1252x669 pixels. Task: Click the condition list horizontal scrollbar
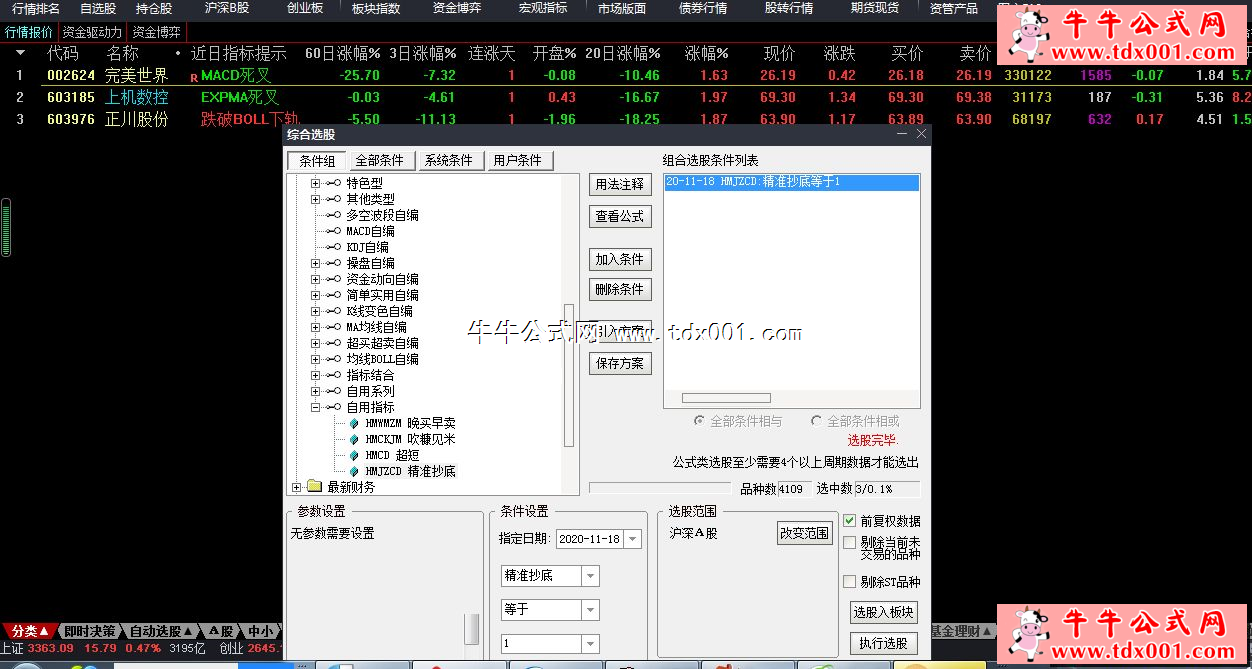click(726, 398)
